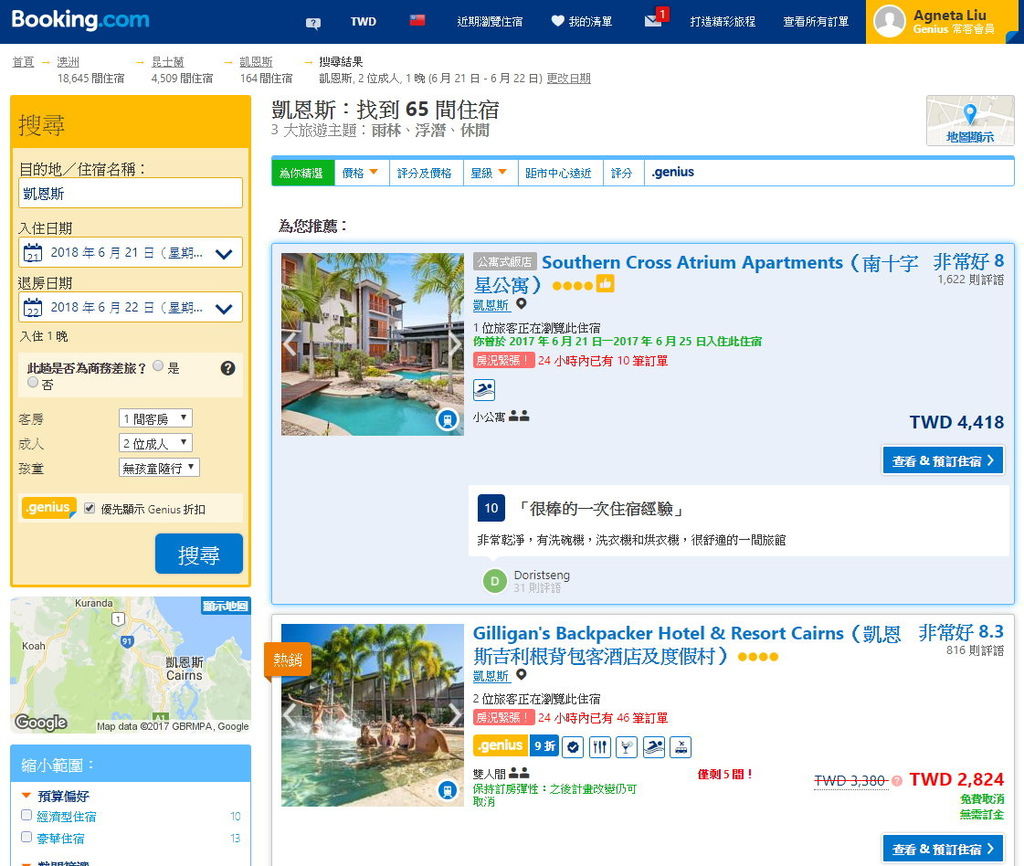Check the 豪華住宿 filter
Screen dimensions: 1024x866
click(27, 837)
